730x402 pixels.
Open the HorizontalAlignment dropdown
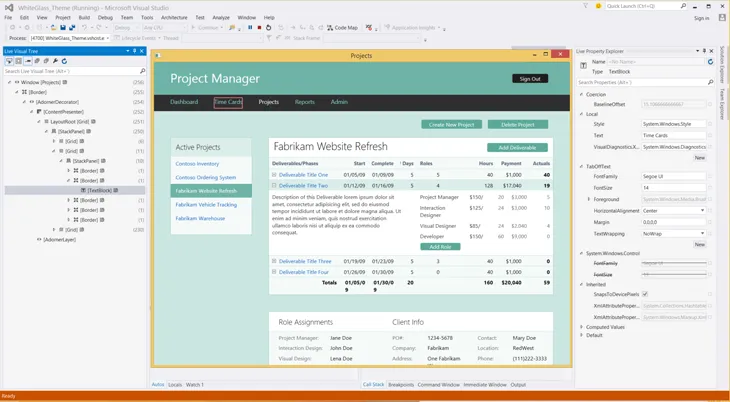(x=702, y=211)
